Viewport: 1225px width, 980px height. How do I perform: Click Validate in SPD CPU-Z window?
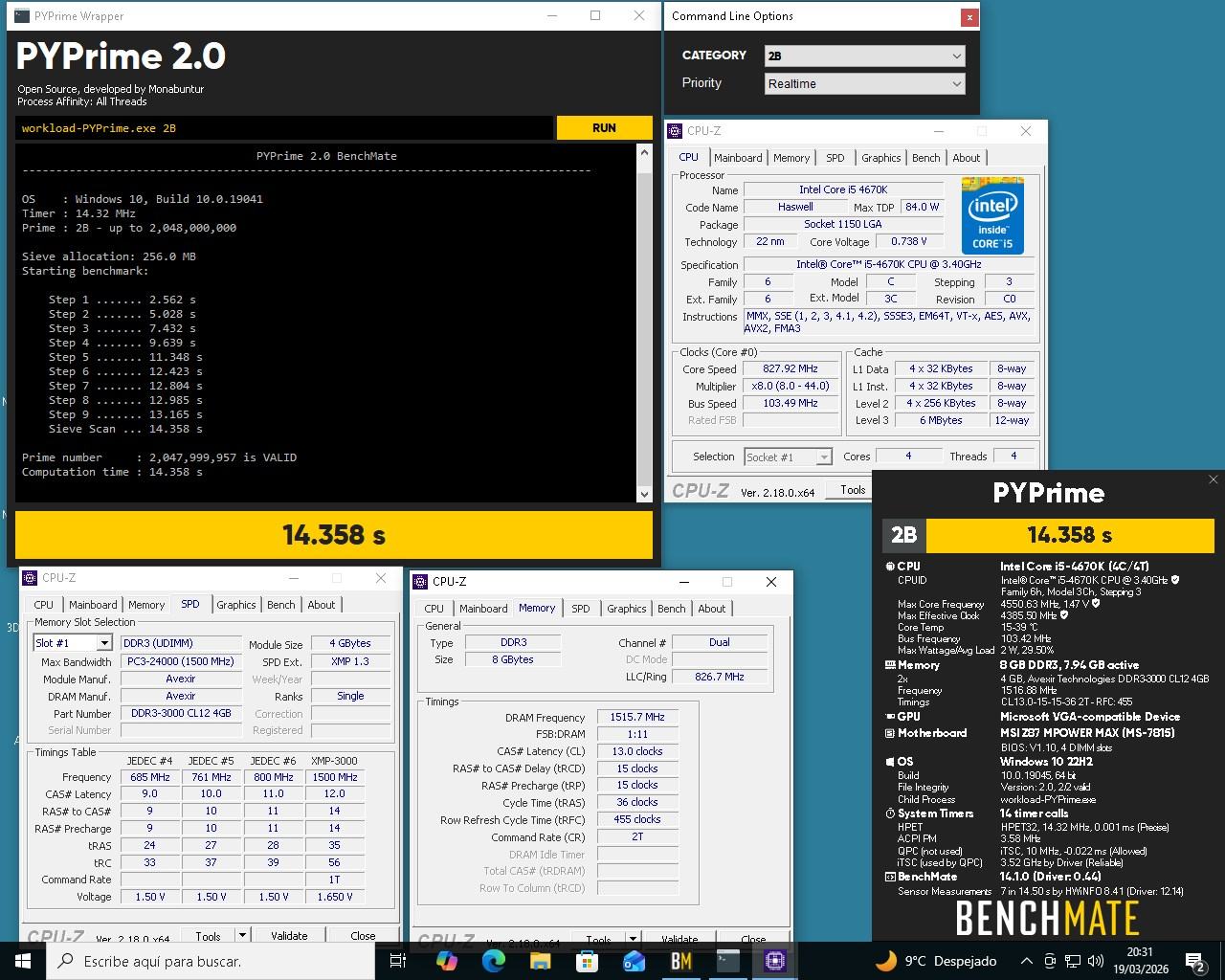[289, 936]
